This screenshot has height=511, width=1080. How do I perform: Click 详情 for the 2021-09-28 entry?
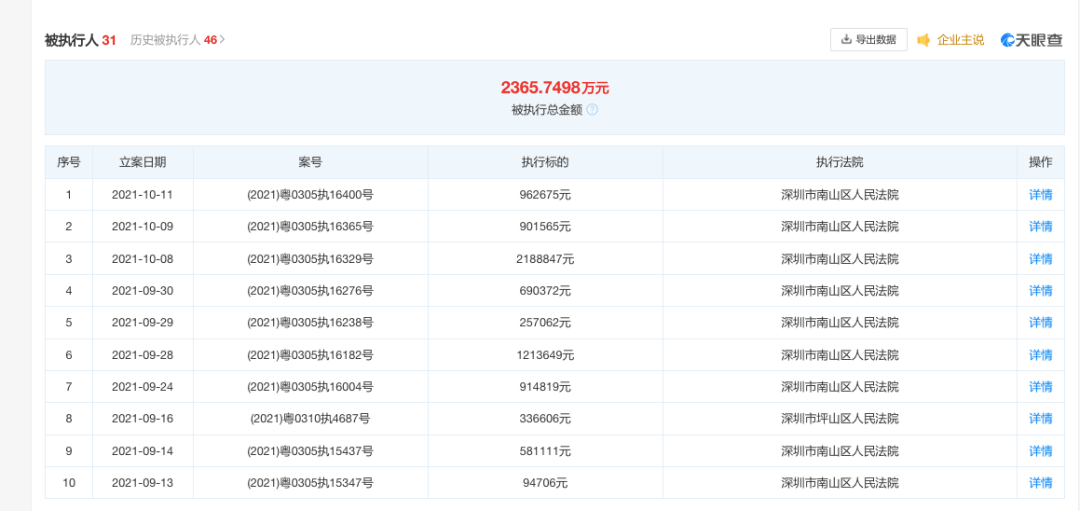click(1040, 355)
